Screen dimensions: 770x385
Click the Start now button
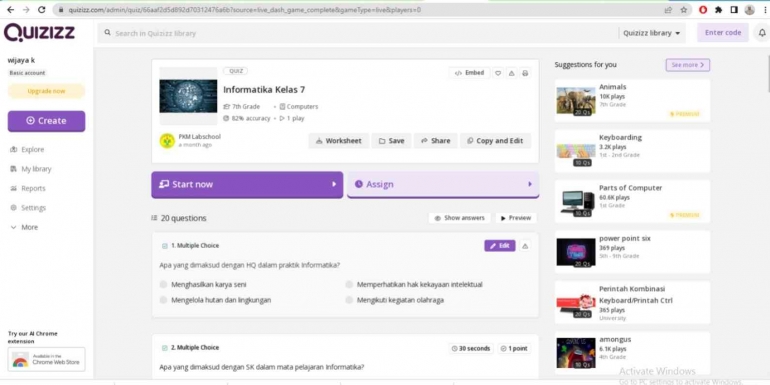click(x=247, y=185)
